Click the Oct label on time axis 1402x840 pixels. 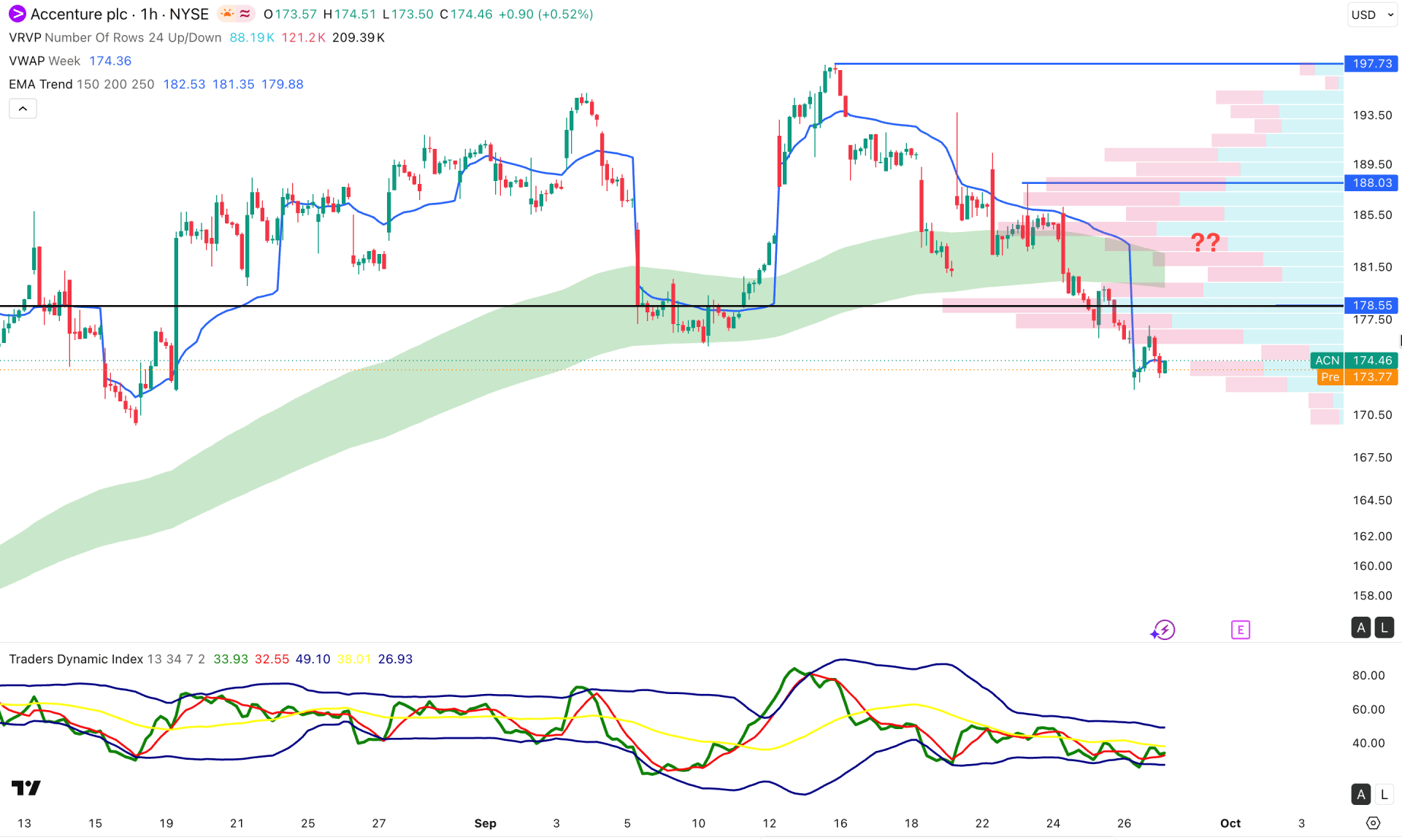(1230, 823)
